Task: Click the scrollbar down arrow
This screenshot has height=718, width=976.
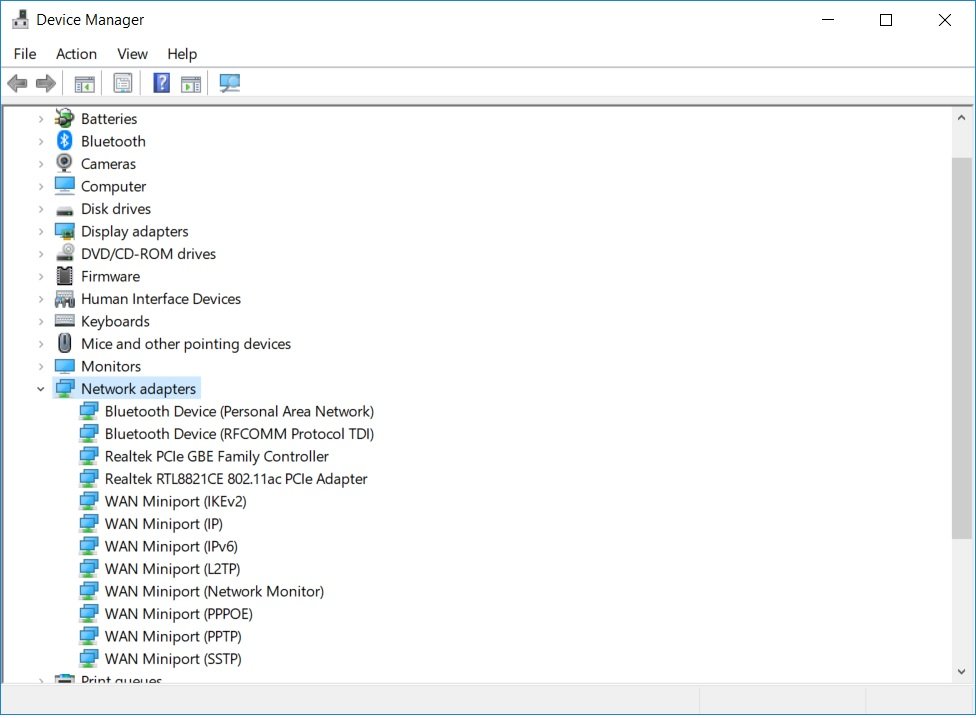Action: click(x=961, y=671)
